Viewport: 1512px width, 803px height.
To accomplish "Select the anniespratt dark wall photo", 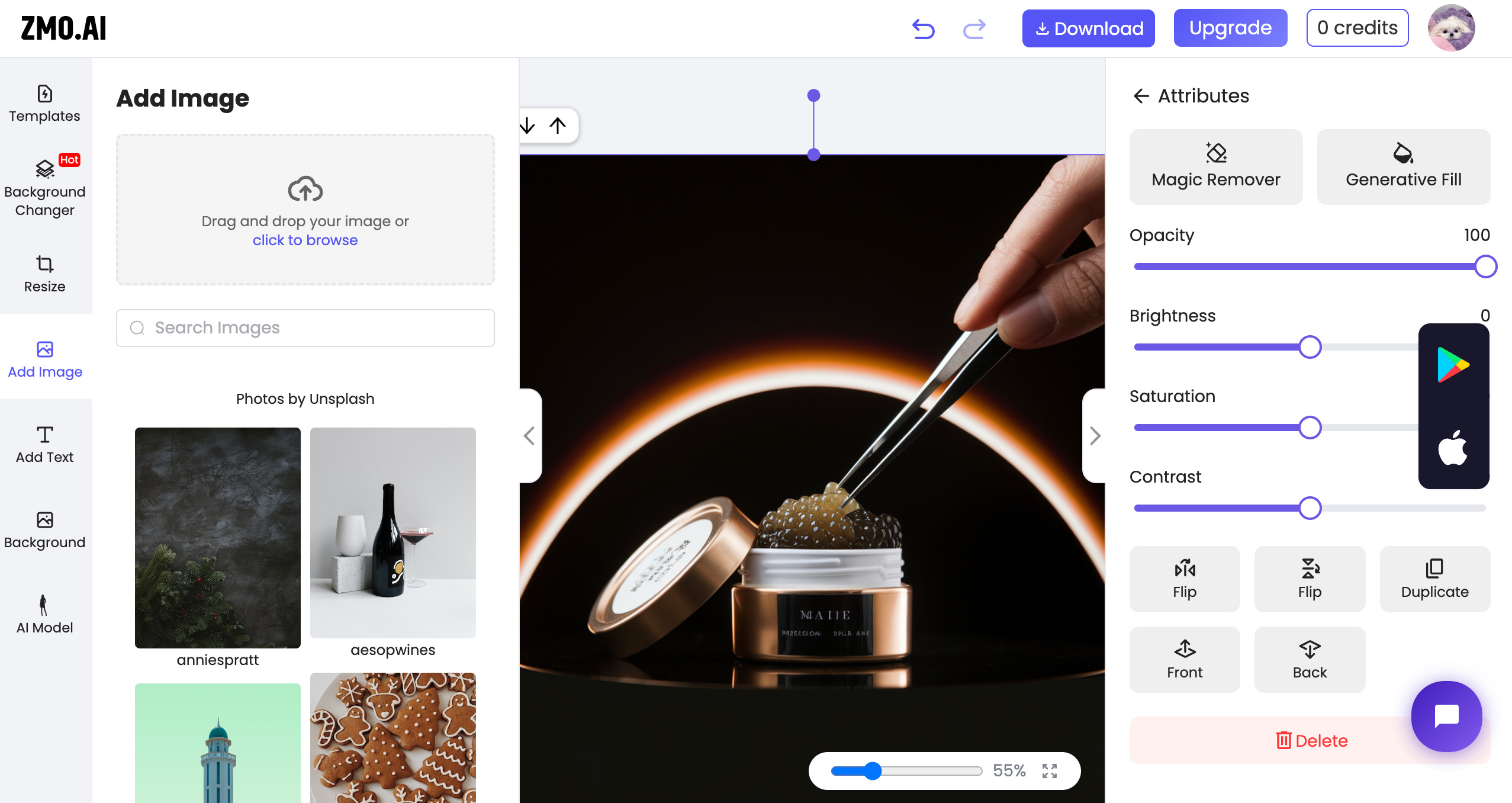I will pyautogui.click(x=218, y=538).
